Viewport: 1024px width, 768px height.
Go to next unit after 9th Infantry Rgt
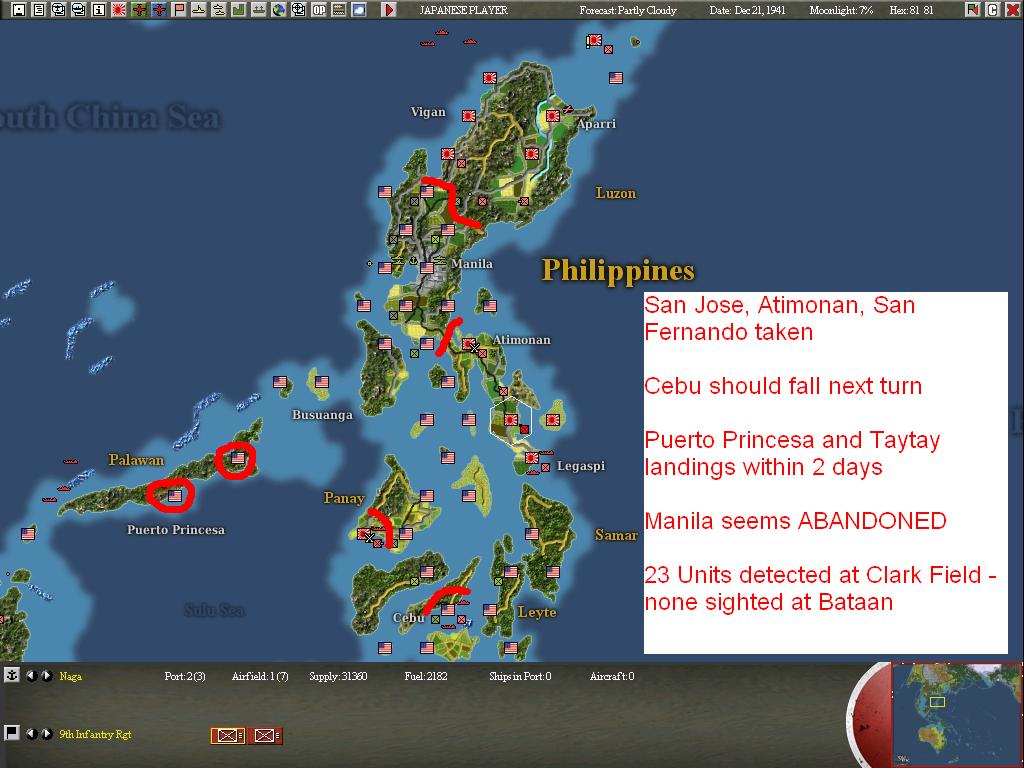click(x=46, y=734)
